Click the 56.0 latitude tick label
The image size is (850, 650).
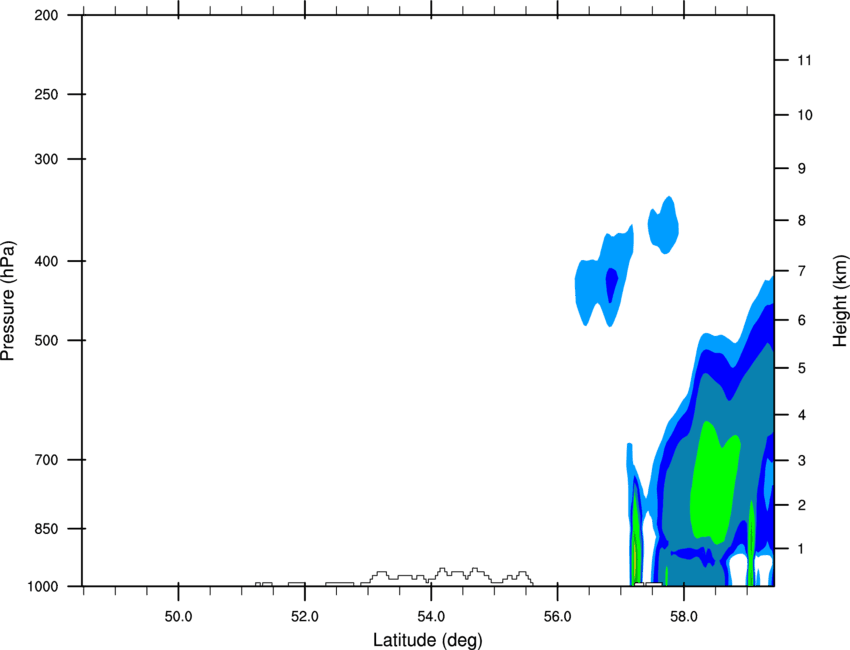tap(558, 617)
